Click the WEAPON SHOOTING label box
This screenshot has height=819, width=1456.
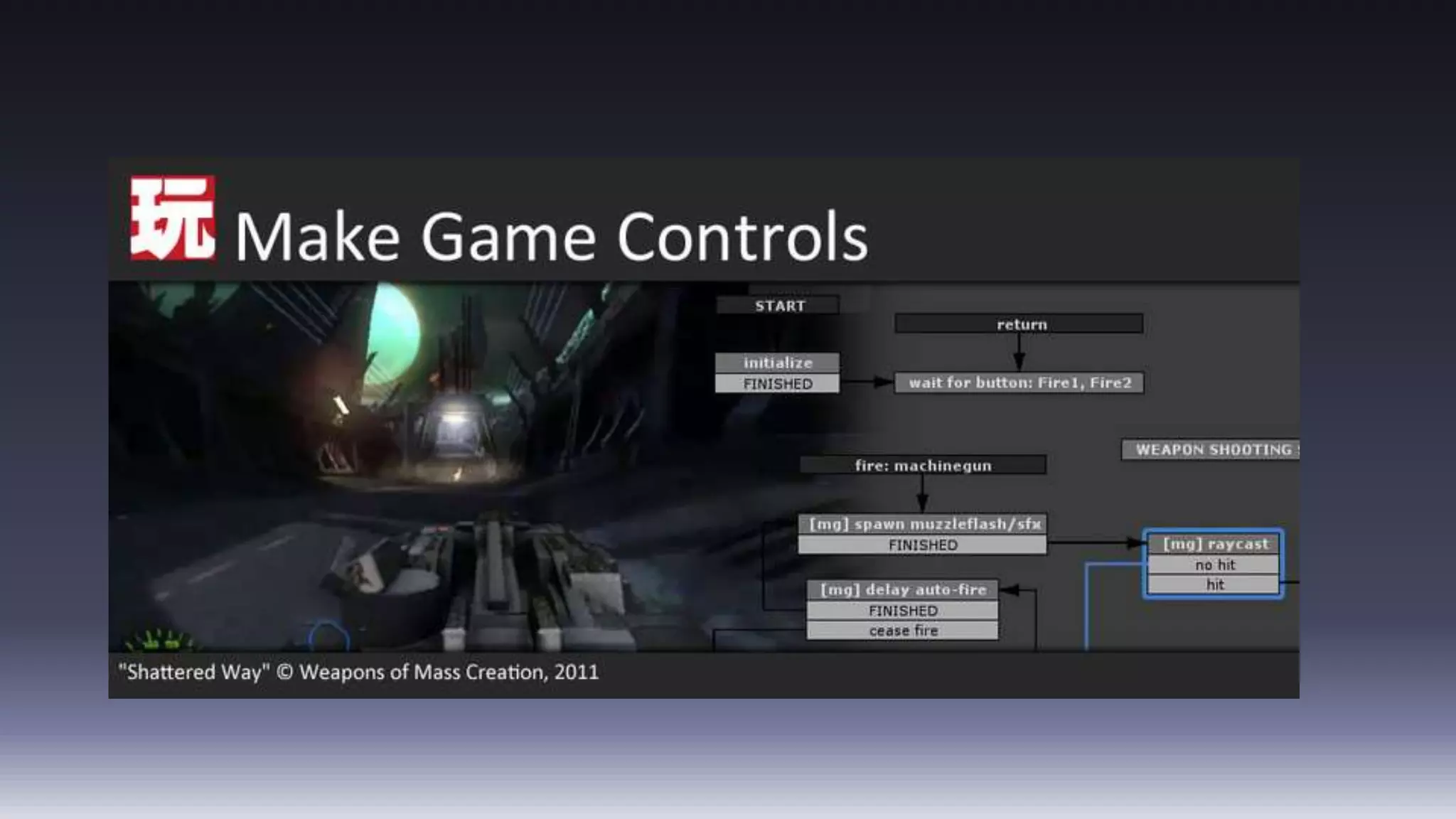[x=1211, y=450]
